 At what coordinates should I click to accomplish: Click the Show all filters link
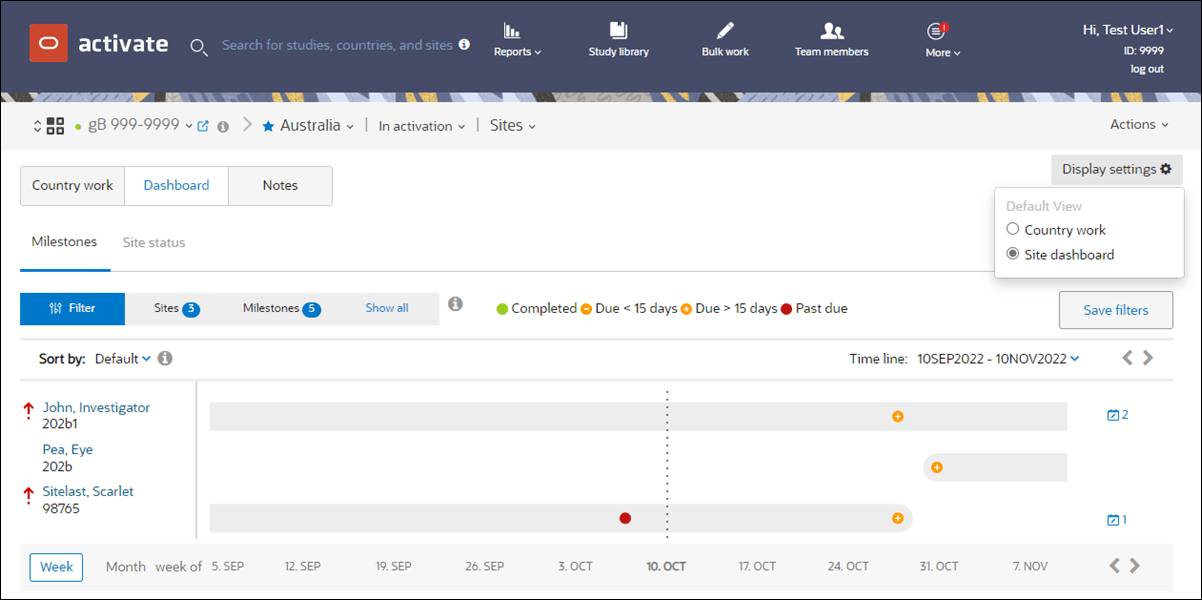coord(387,308)
